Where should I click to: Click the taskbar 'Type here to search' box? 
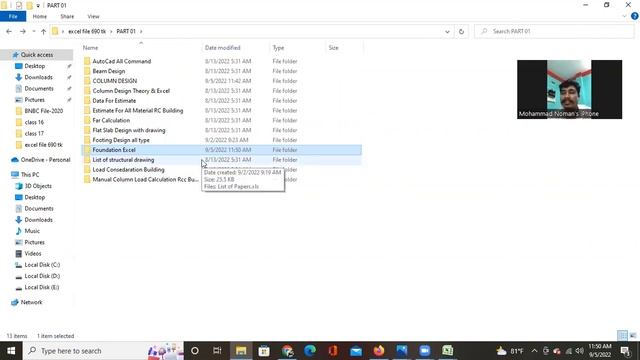pos(103,351)
